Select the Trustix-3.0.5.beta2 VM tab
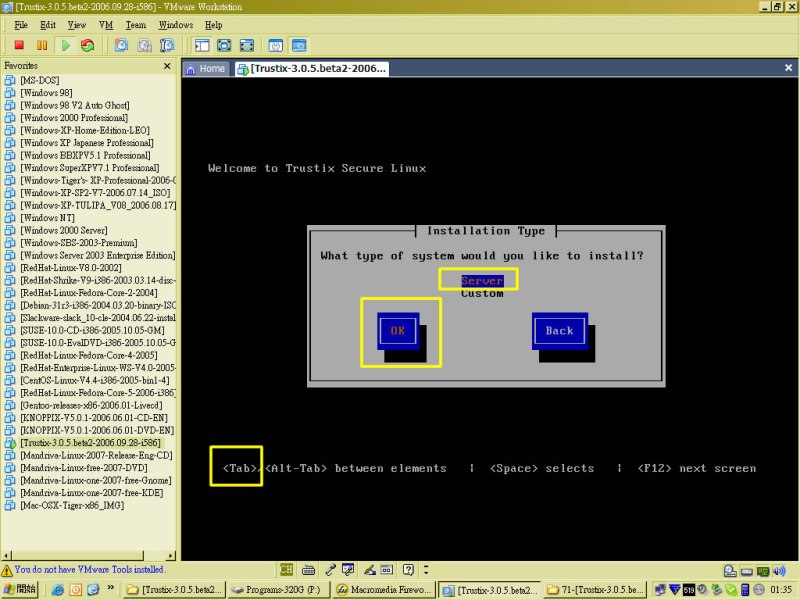The image size is (800, 600). tap(312, 68)
